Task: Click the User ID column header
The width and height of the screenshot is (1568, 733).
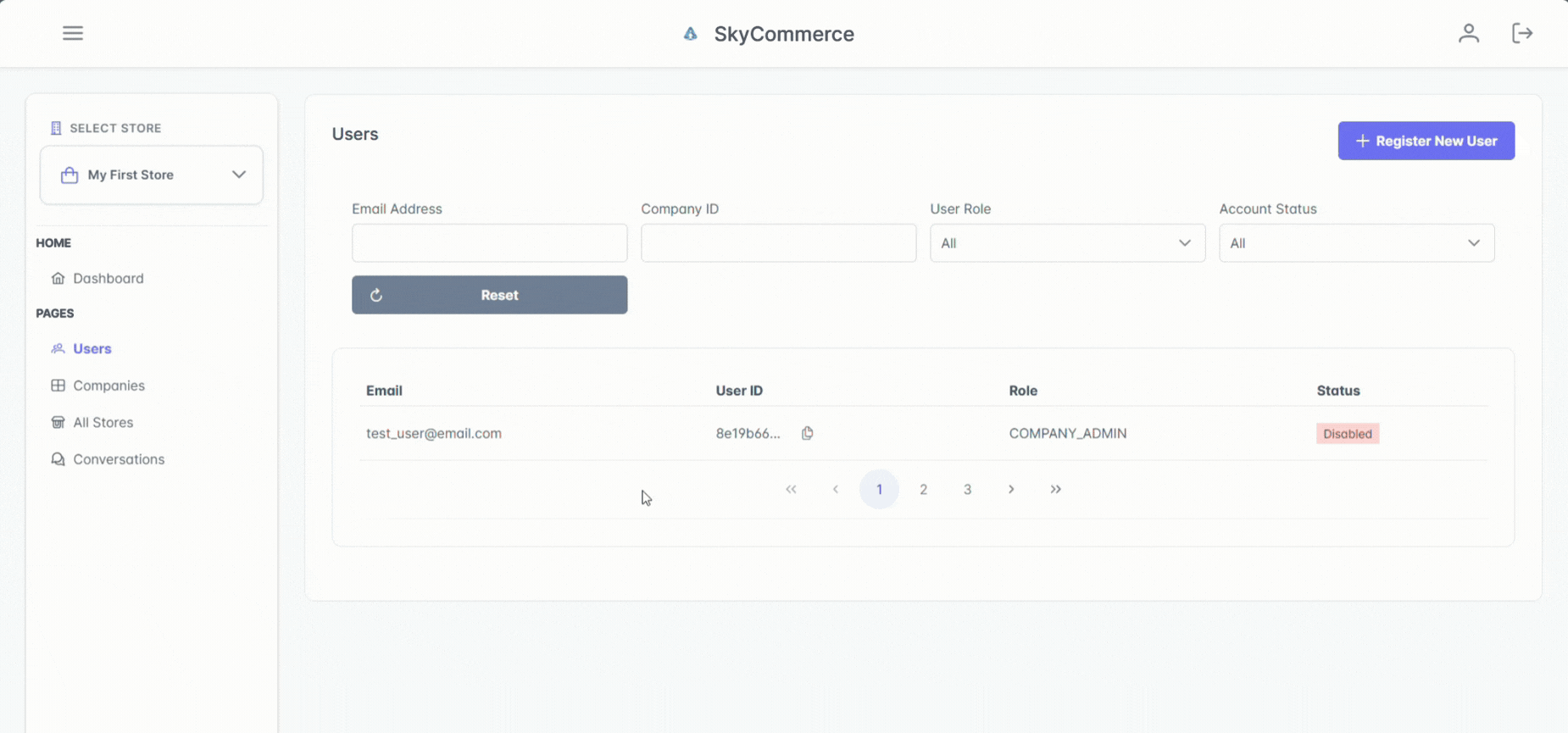Action: click(x=739, y=391)
